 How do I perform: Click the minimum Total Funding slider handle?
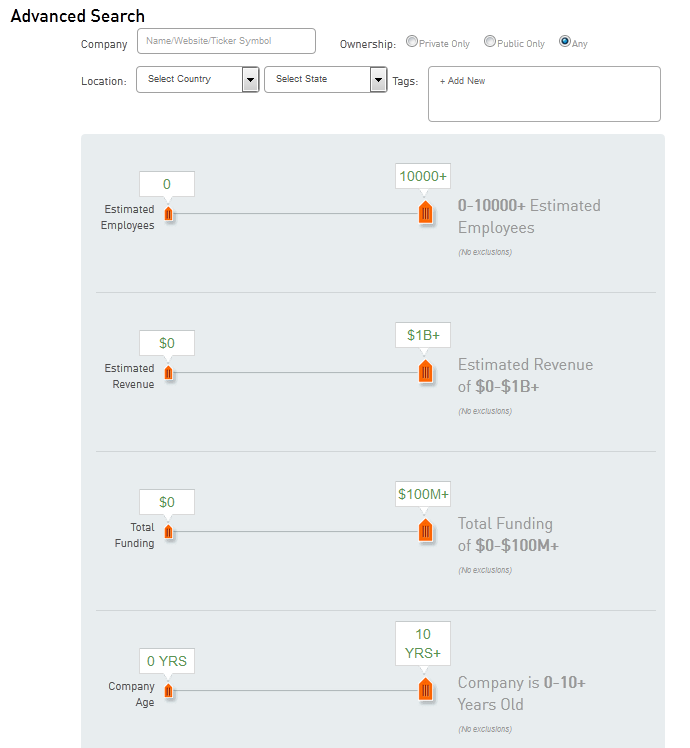168,531
